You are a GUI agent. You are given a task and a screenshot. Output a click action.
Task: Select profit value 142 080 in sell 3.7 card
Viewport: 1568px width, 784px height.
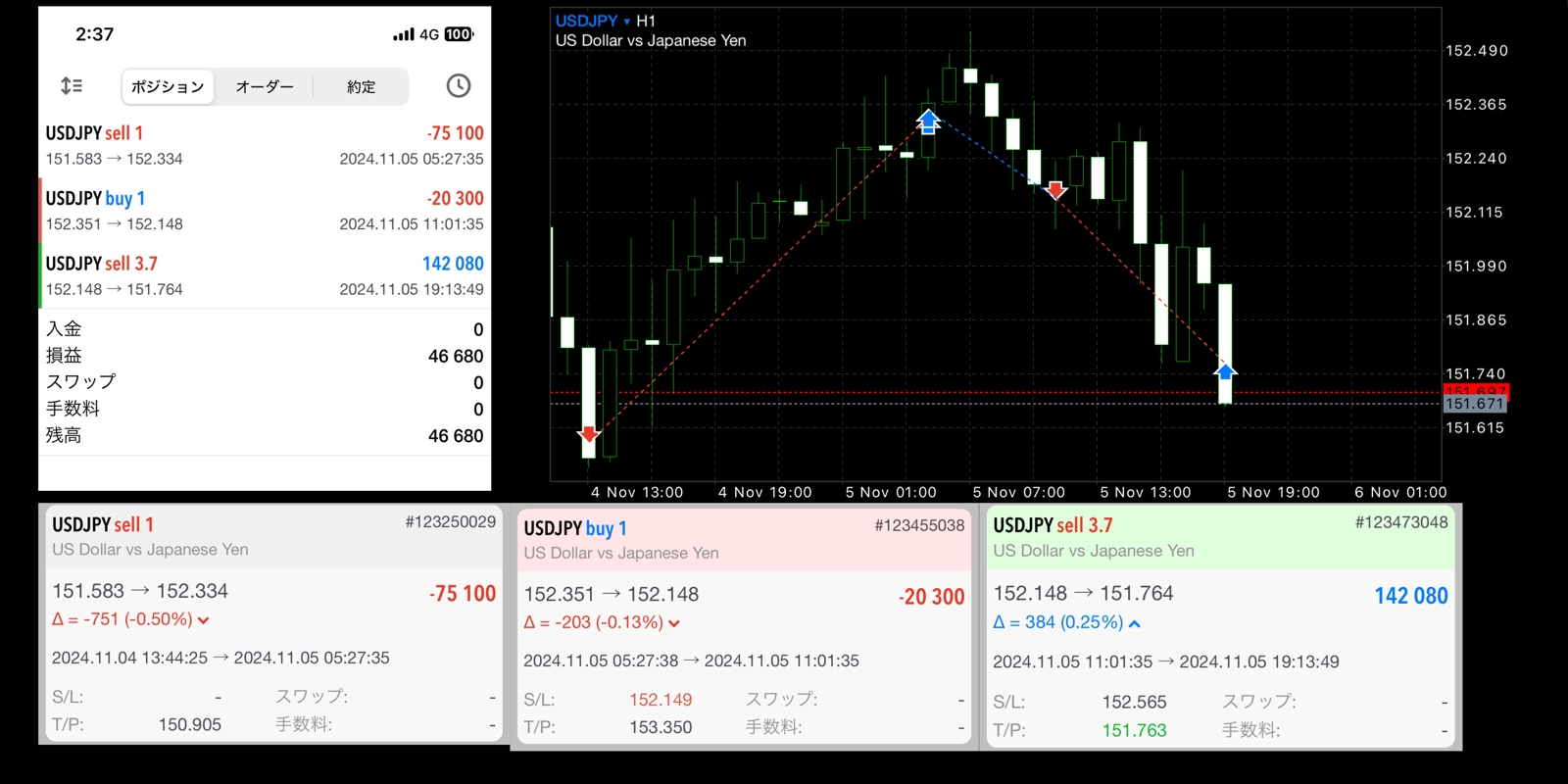click(1411, 596)
